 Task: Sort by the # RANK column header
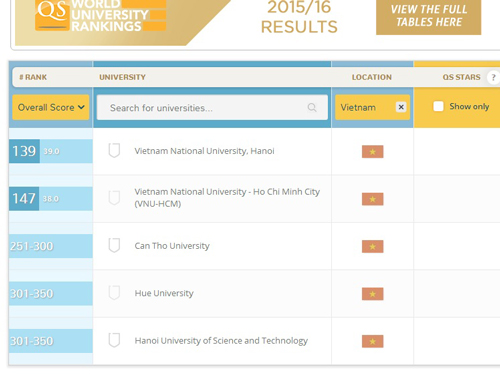pos(33,77)
